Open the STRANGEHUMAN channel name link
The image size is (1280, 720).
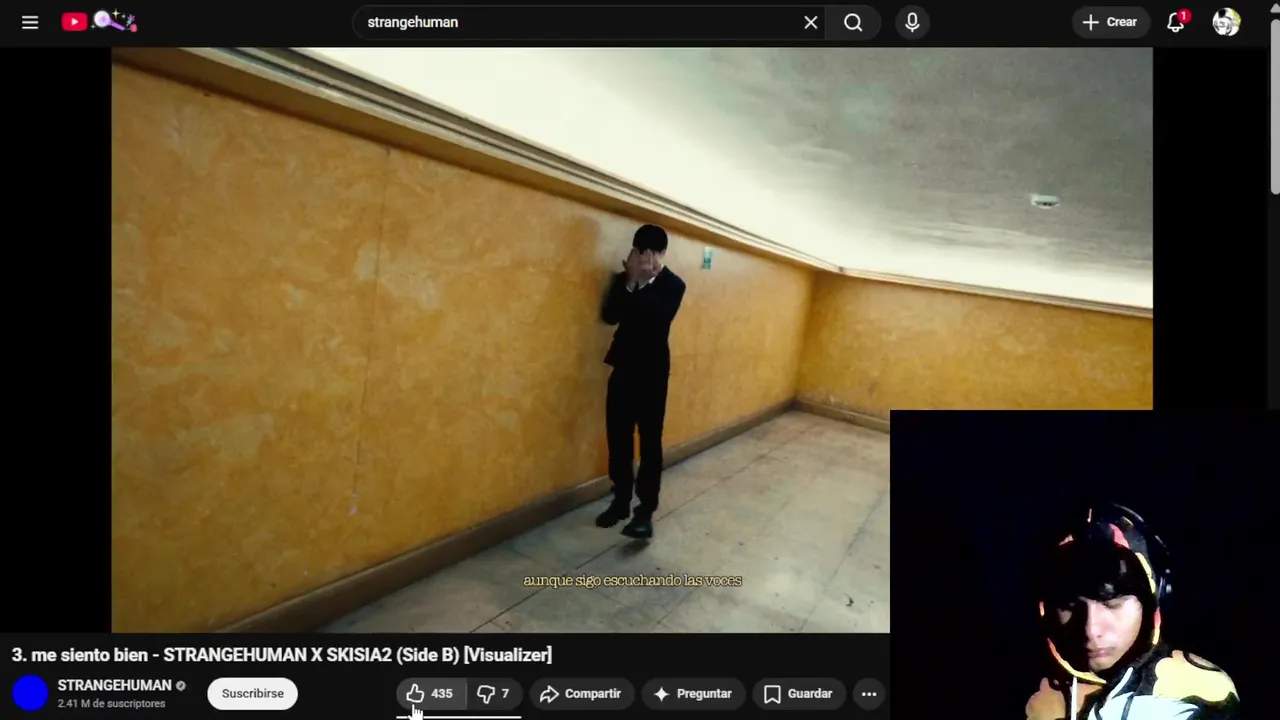[x=114, y=685]
